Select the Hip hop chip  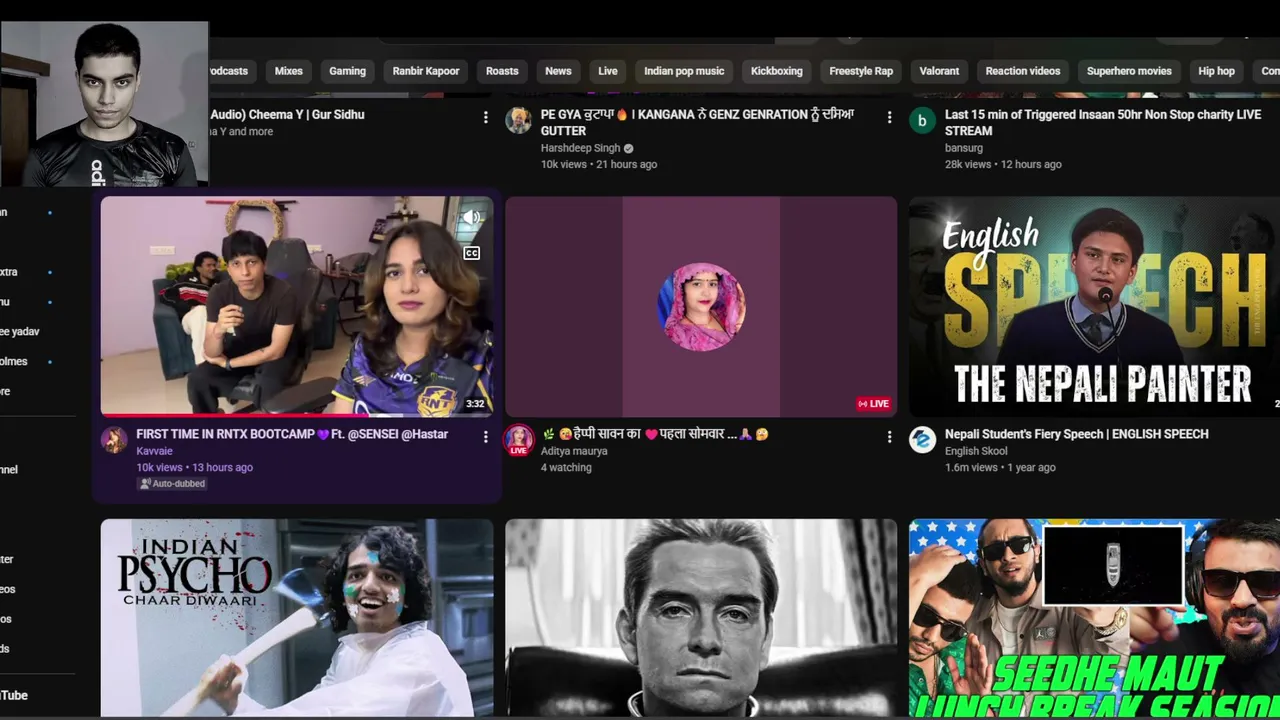1216,71
